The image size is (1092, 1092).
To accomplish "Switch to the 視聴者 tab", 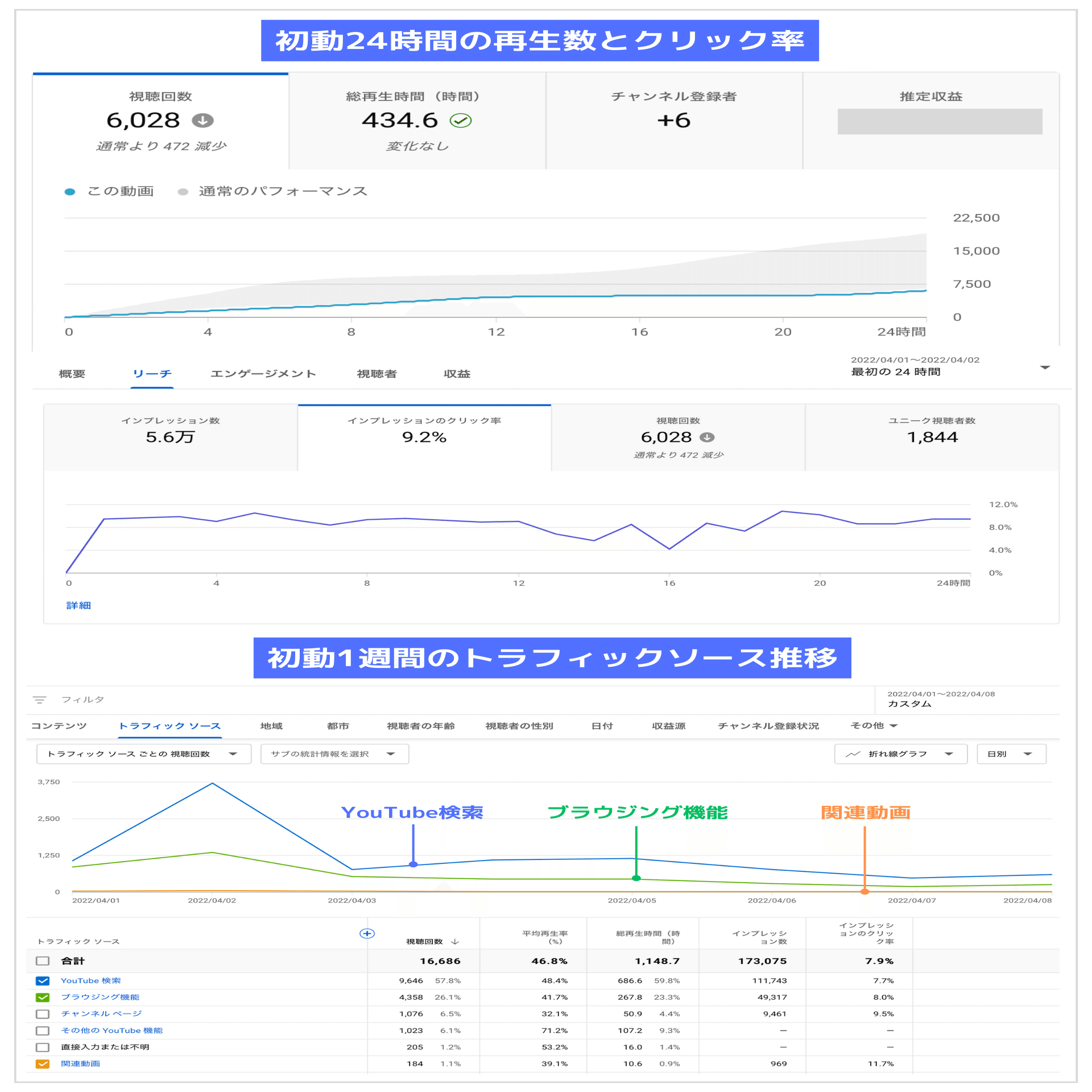I will (377, 374).
